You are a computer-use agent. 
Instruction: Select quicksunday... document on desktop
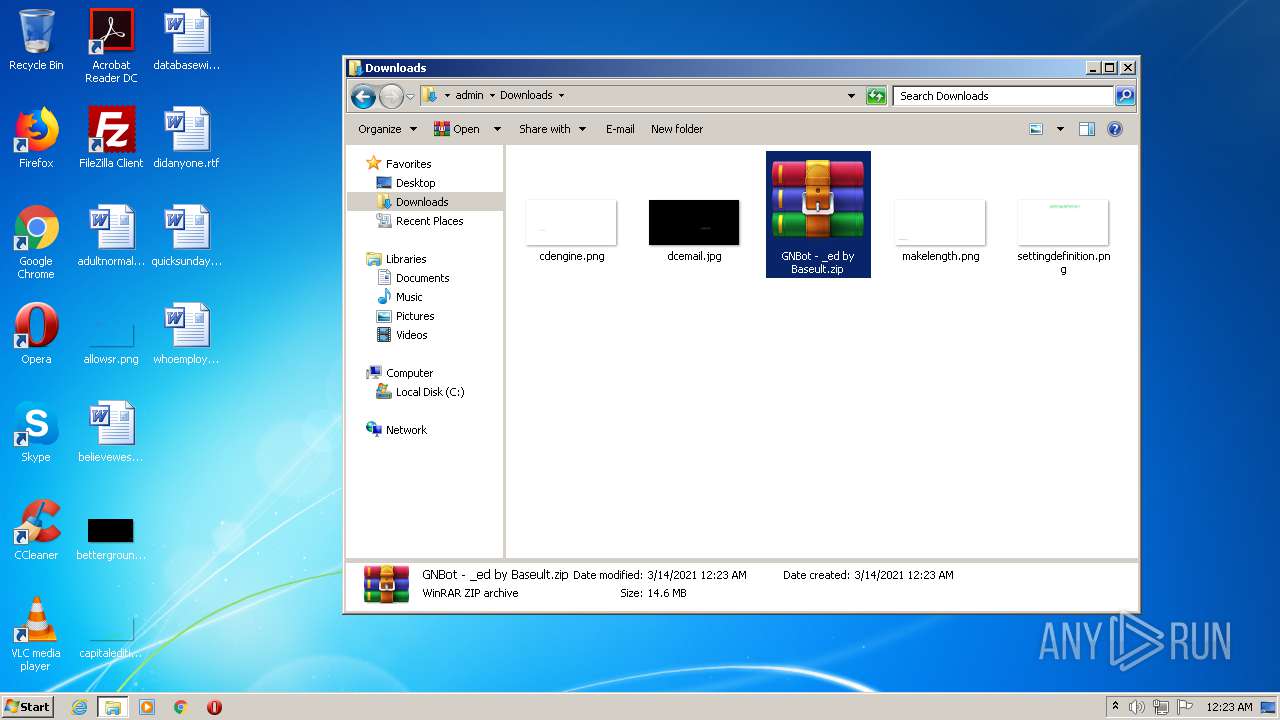pos(186,236)
